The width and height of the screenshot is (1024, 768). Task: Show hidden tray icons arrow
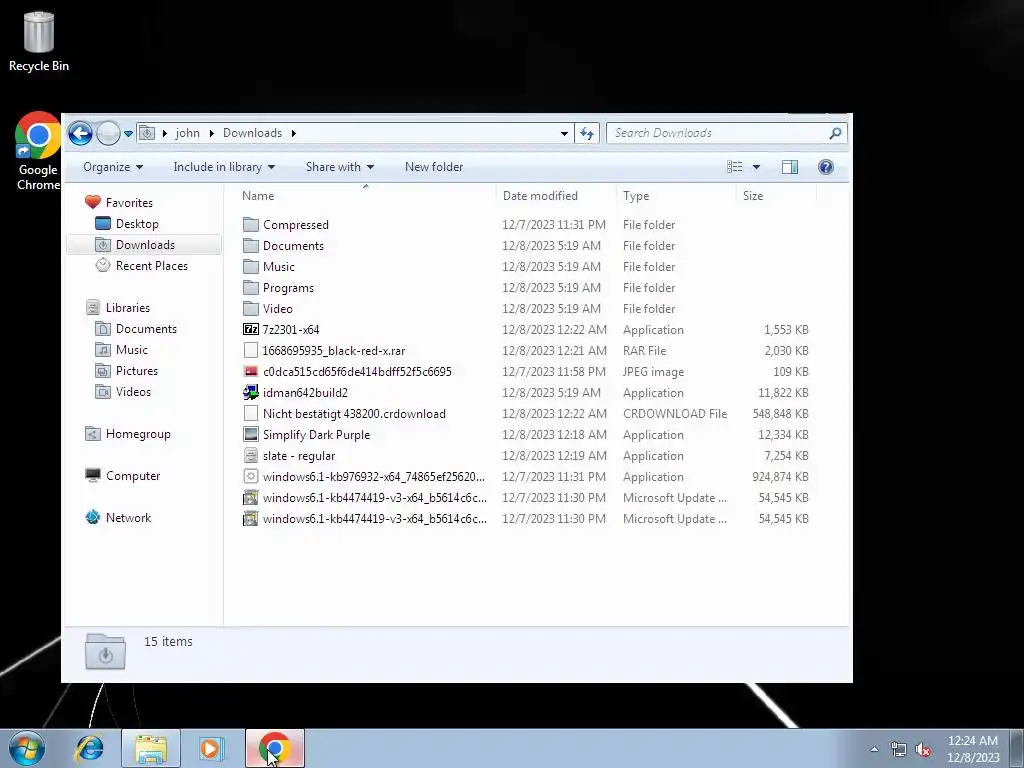point(874,749)
